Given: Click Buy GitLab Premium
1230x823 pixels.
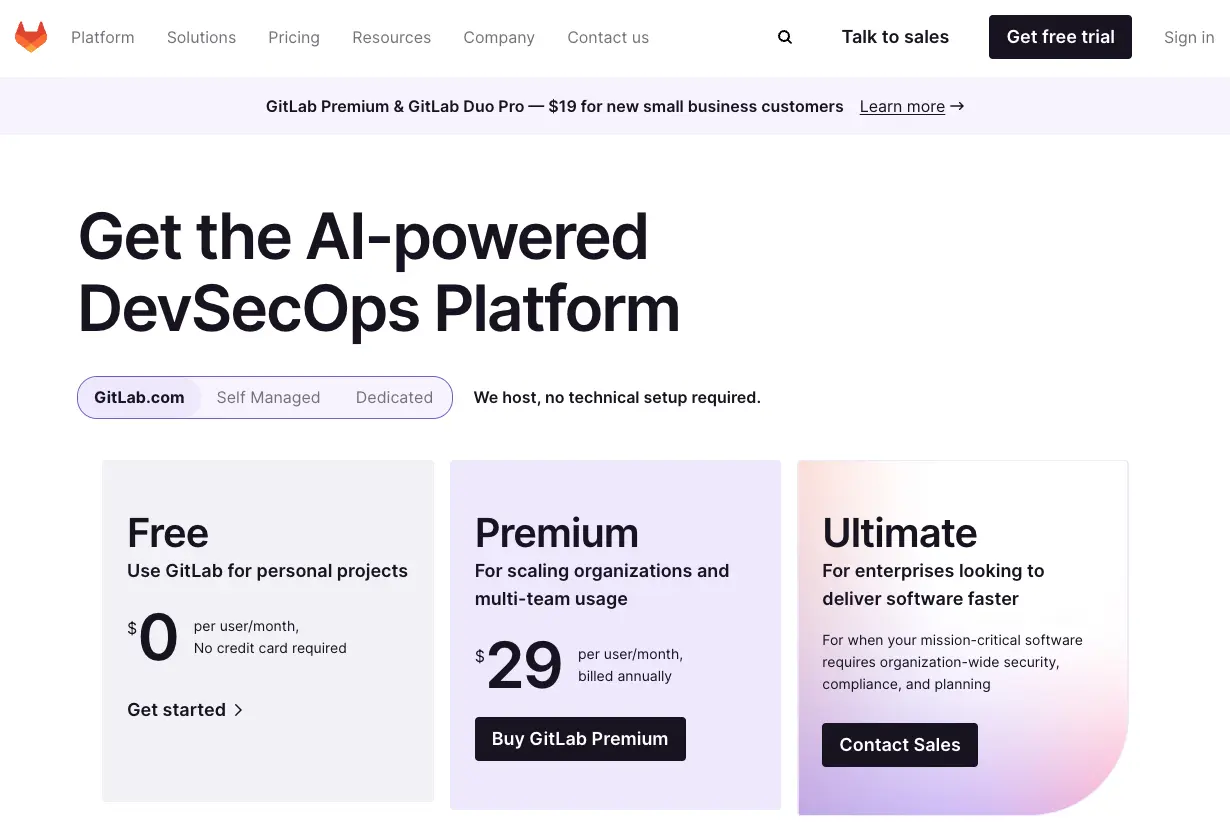Looking at the screenshot, I should [580, 739].
